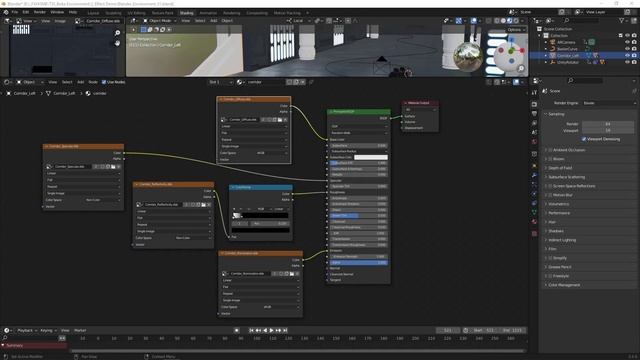The height and width of the screenshot is (360, 640).
Task: Expand the Color Management panel
Action: pos(564,285)
